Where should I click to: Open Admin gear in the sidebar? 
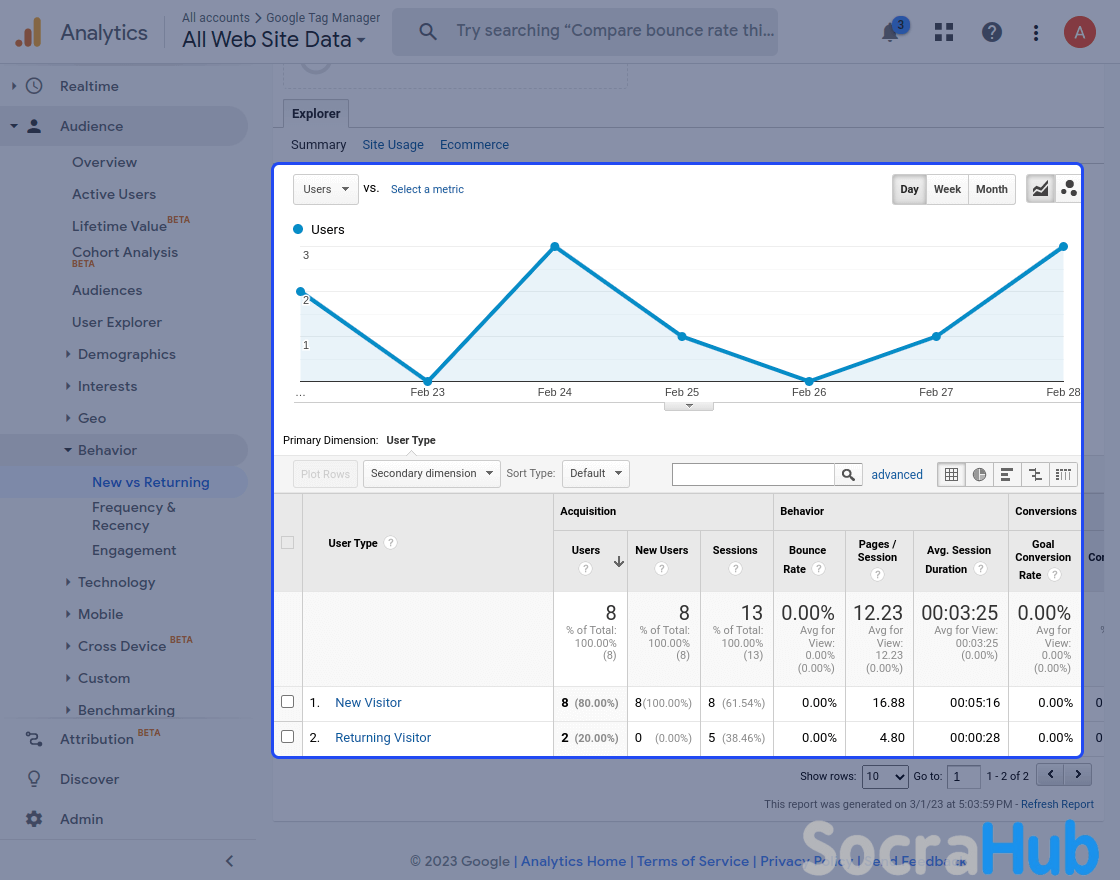tap(80, 819)
